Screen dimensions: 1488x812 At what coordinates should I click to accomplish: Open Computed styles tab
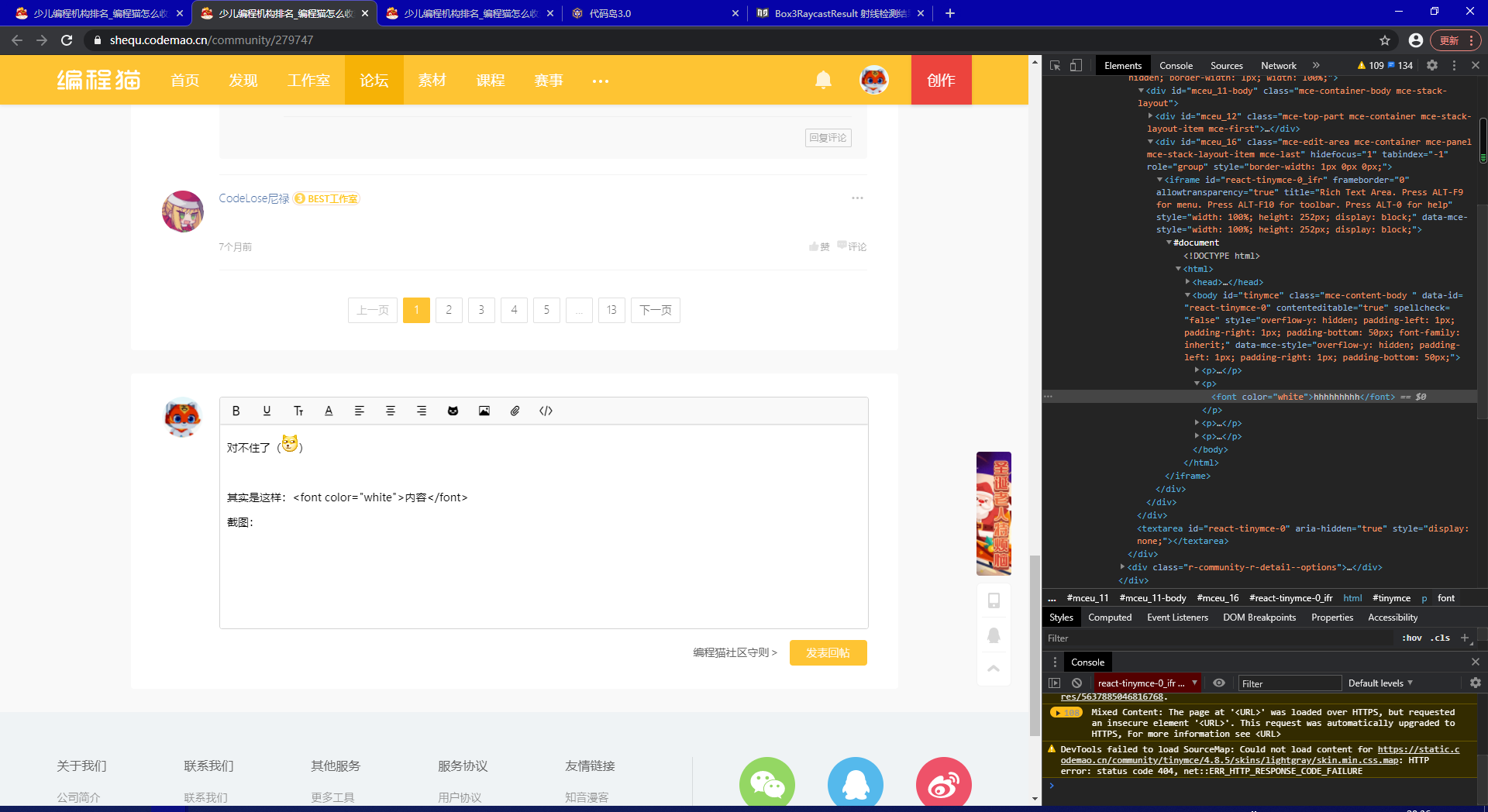tap(1110, 618)
